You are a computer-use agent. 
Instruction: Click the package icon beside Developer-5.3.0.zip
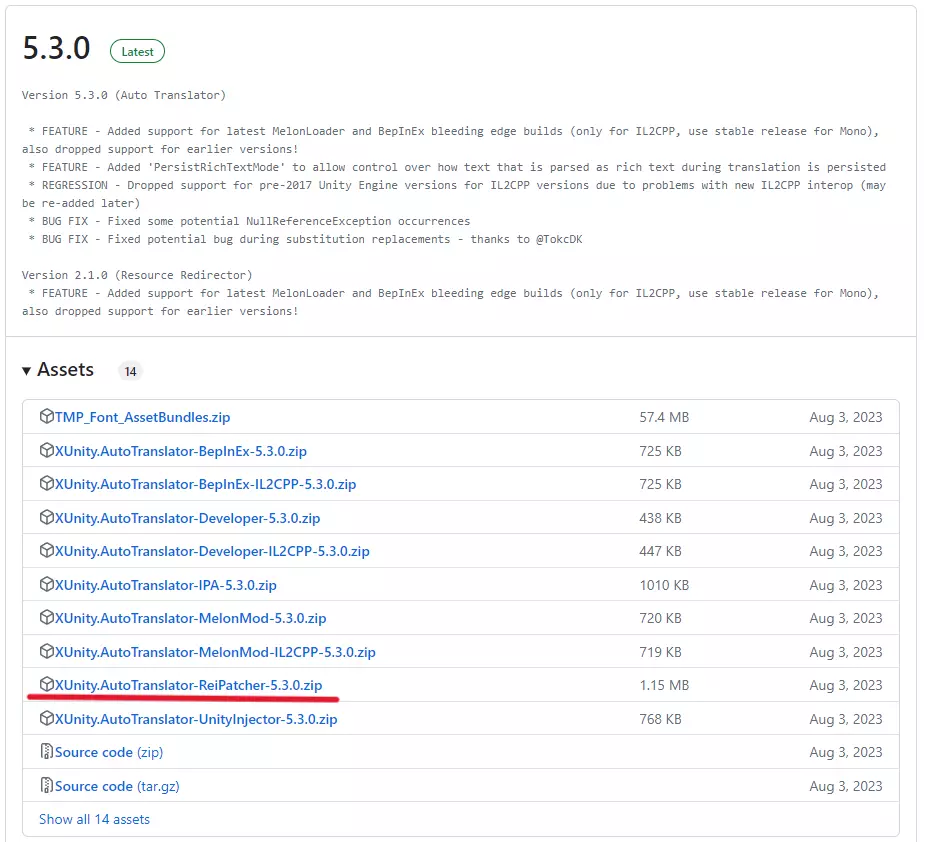(x=47, y=517)
